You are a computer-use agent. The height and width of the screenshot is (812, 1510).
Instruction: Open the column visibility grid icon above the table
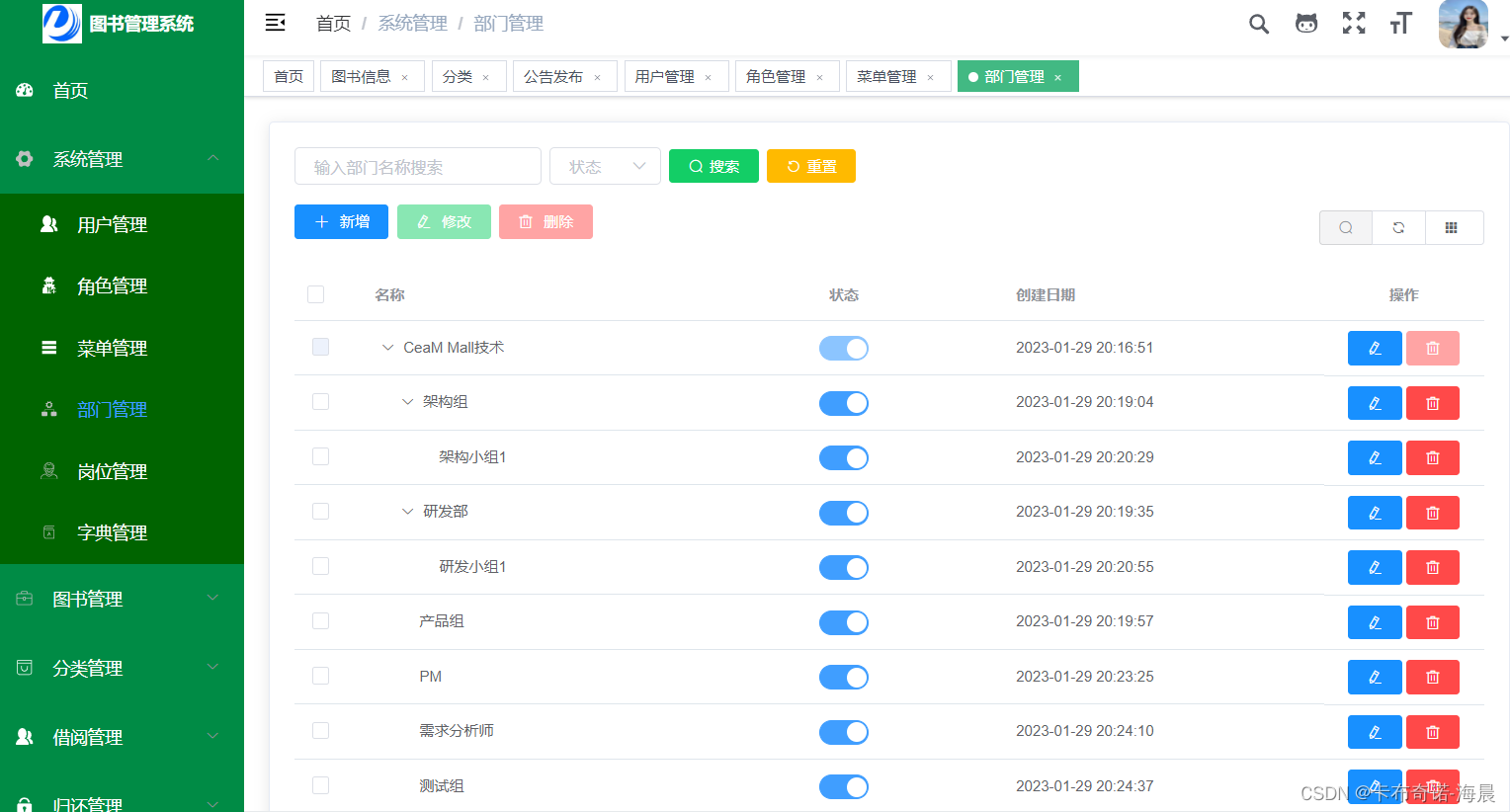[1452, 227]
